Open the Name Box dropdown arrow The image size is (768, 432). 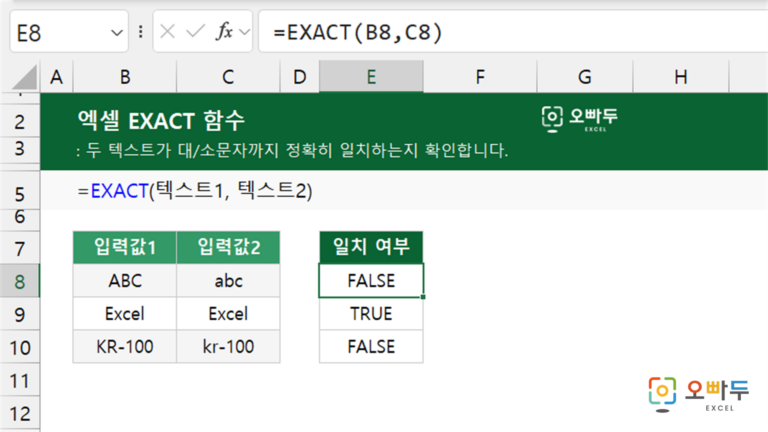pos(117,33)
